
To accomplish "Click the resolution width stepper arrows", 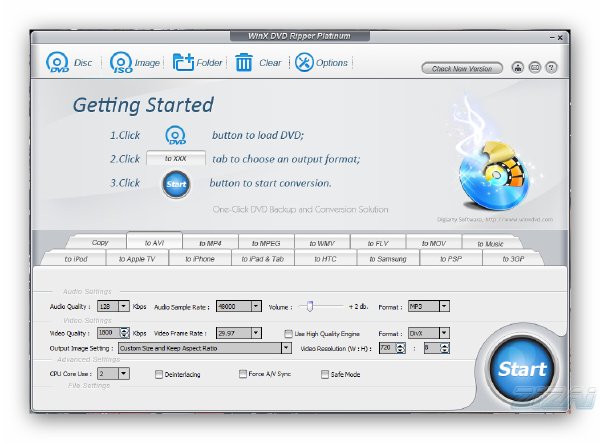I will (400, 348).
